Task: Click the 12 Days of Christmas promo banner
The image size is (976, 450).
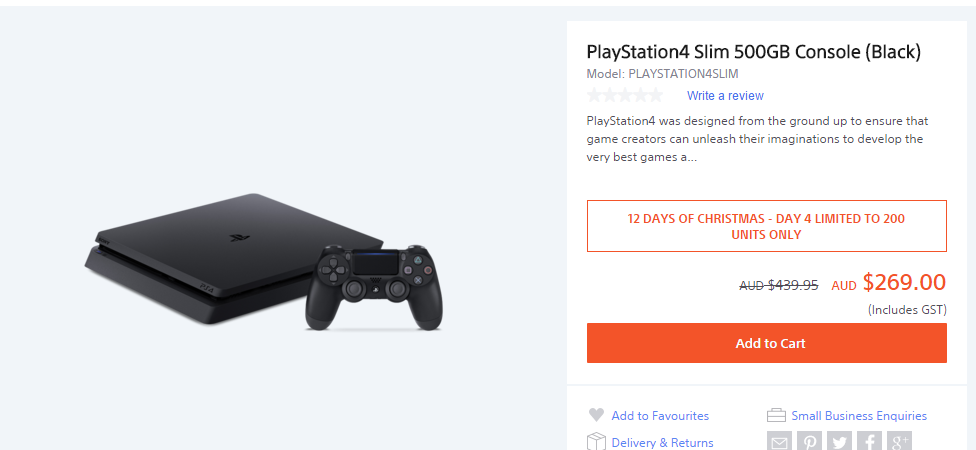Action: pos(766,226)
